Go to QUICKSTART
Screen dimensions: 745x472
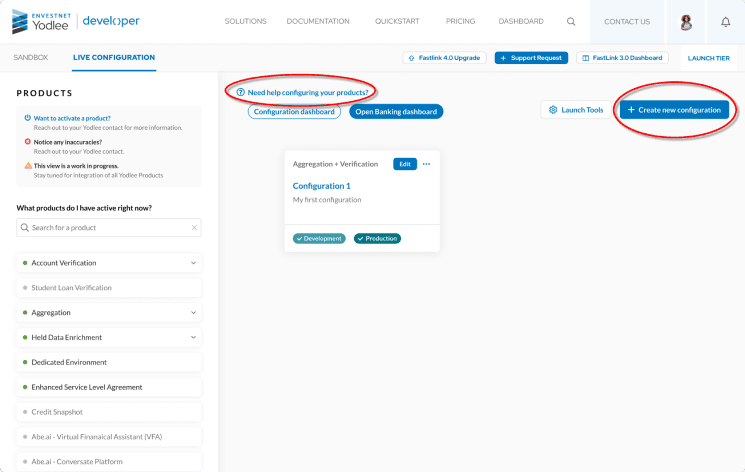[x=397, y=21]
